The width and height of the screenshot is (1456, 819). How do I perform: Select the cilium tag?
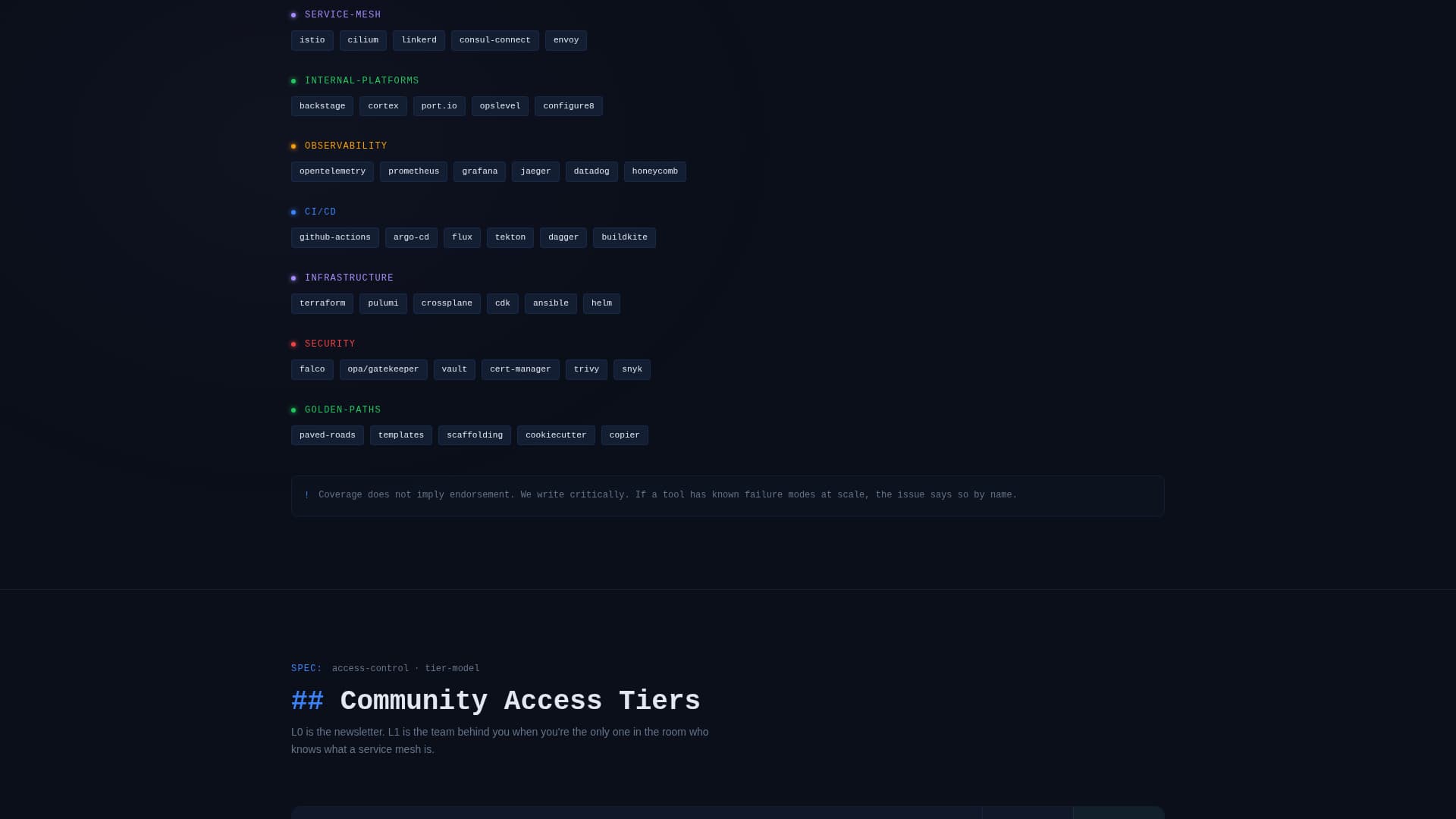click(362, 41)
